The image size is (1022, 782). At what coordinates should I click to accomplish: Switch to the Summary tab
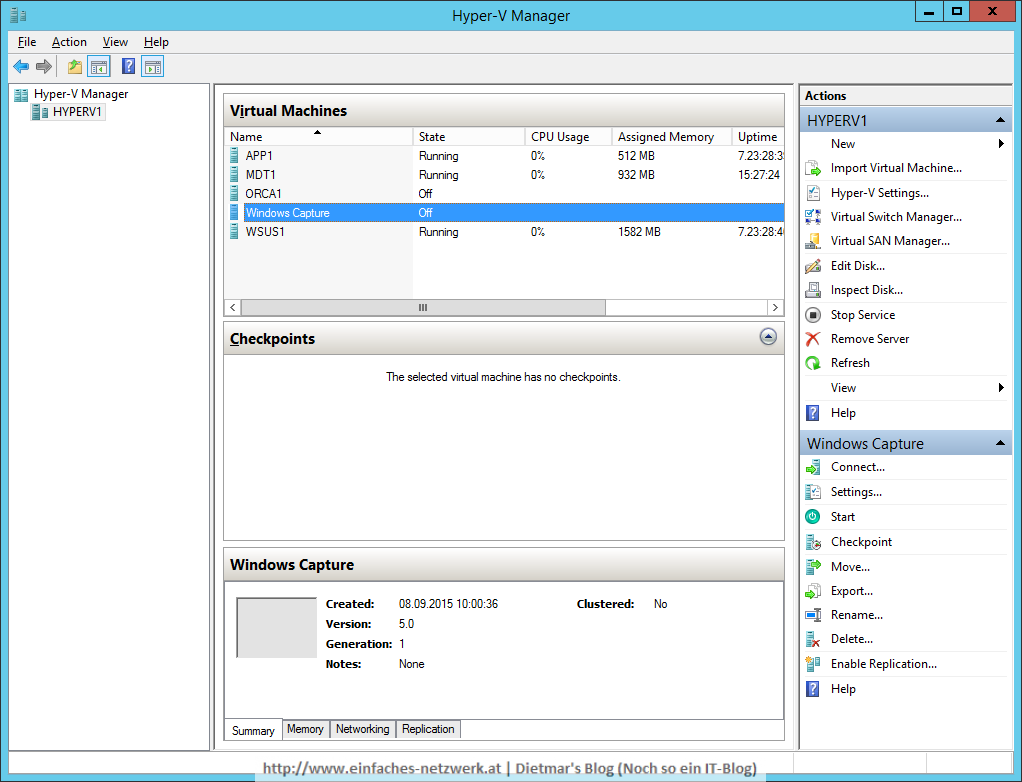coord(253,731)
